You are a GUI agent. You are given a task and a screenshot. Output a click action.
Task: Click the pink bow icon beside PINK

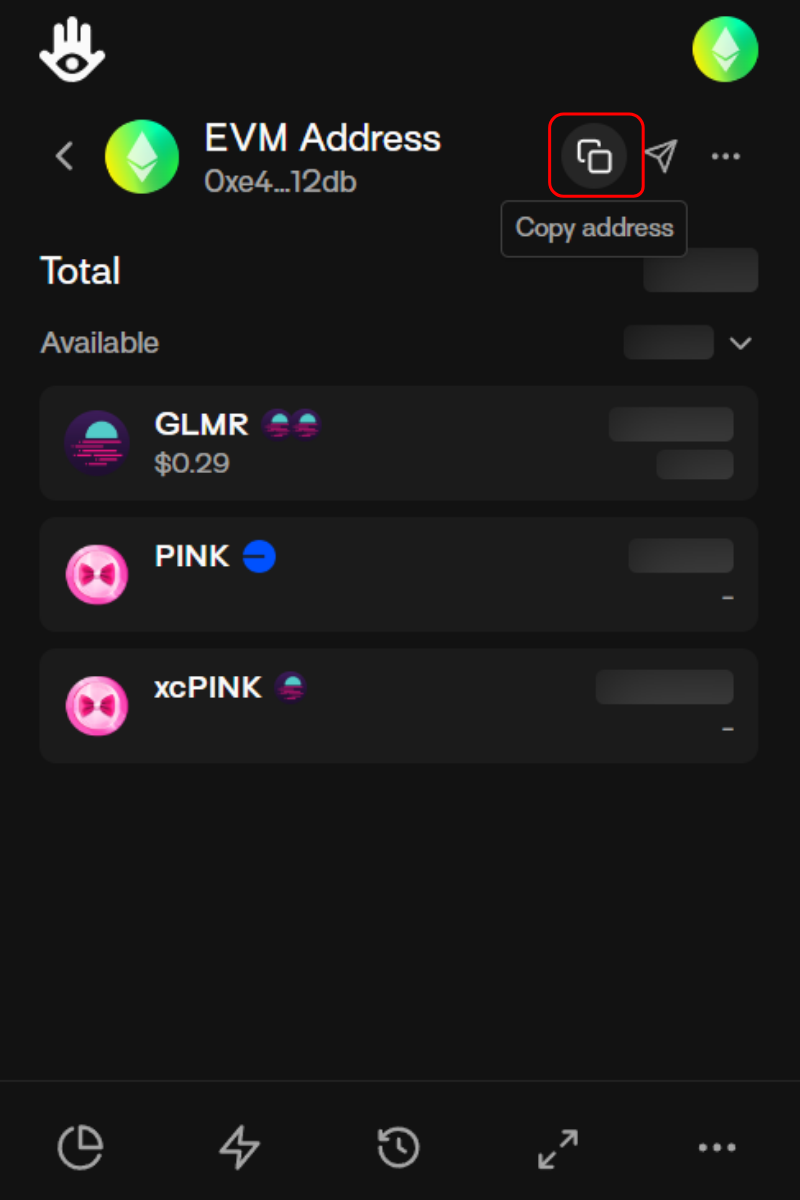(x=97, y=574)
